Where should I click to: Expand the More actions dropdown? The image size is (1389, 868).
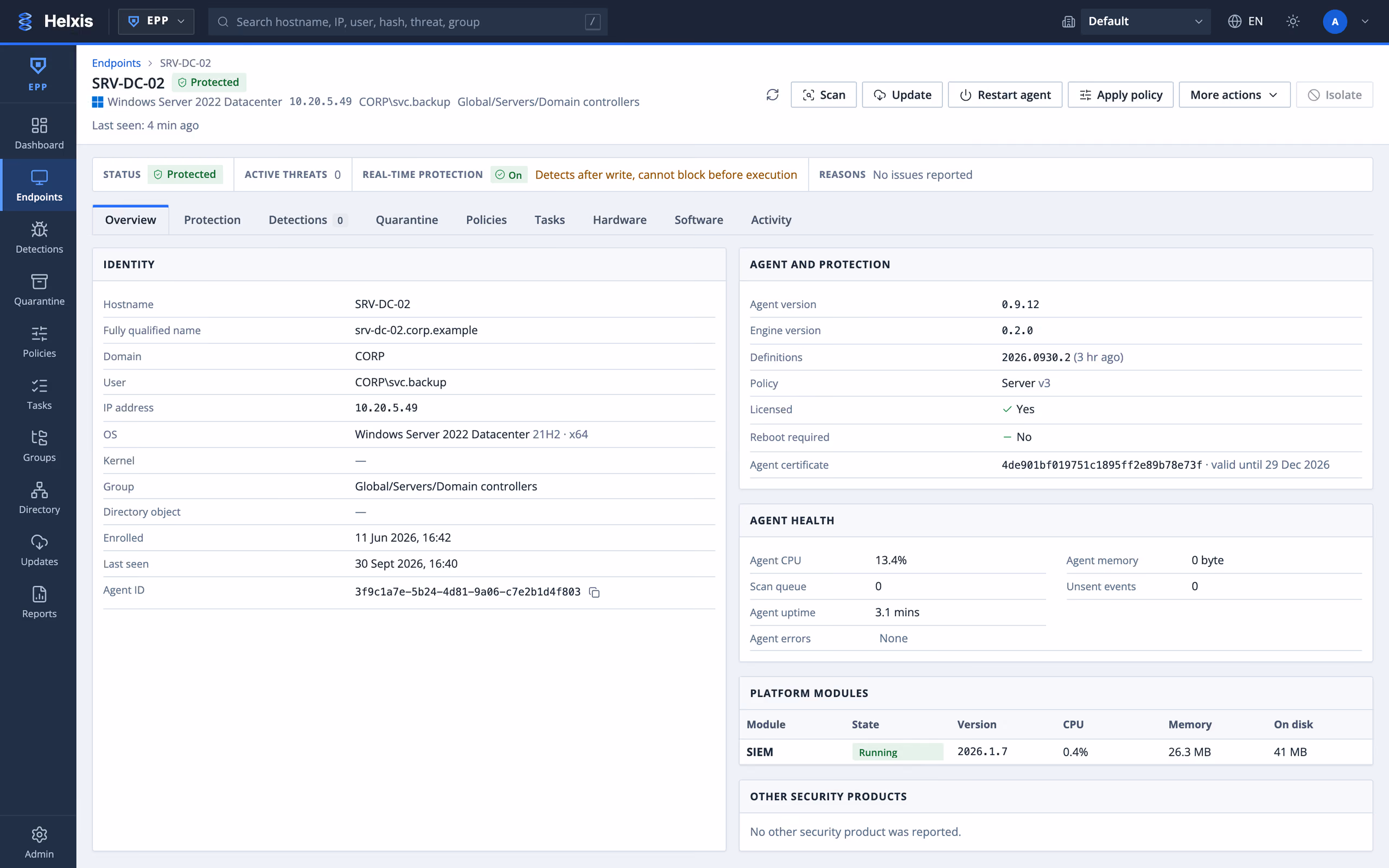1234,95
